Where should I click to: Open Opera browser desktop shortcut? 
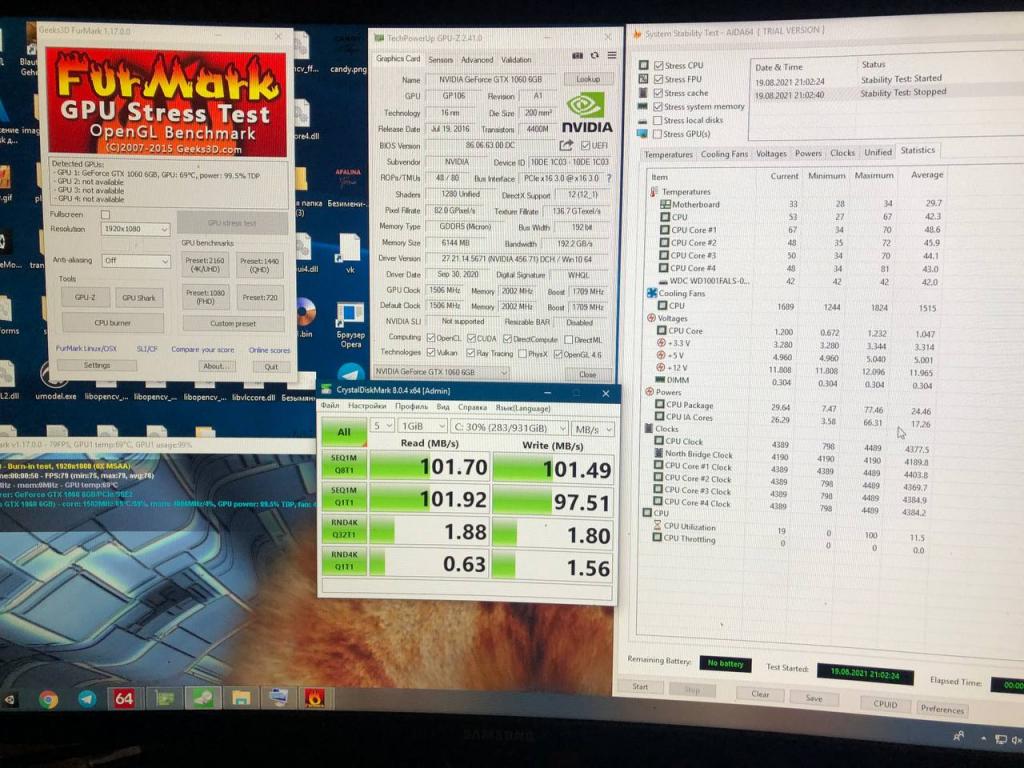[x=350, y=324]
